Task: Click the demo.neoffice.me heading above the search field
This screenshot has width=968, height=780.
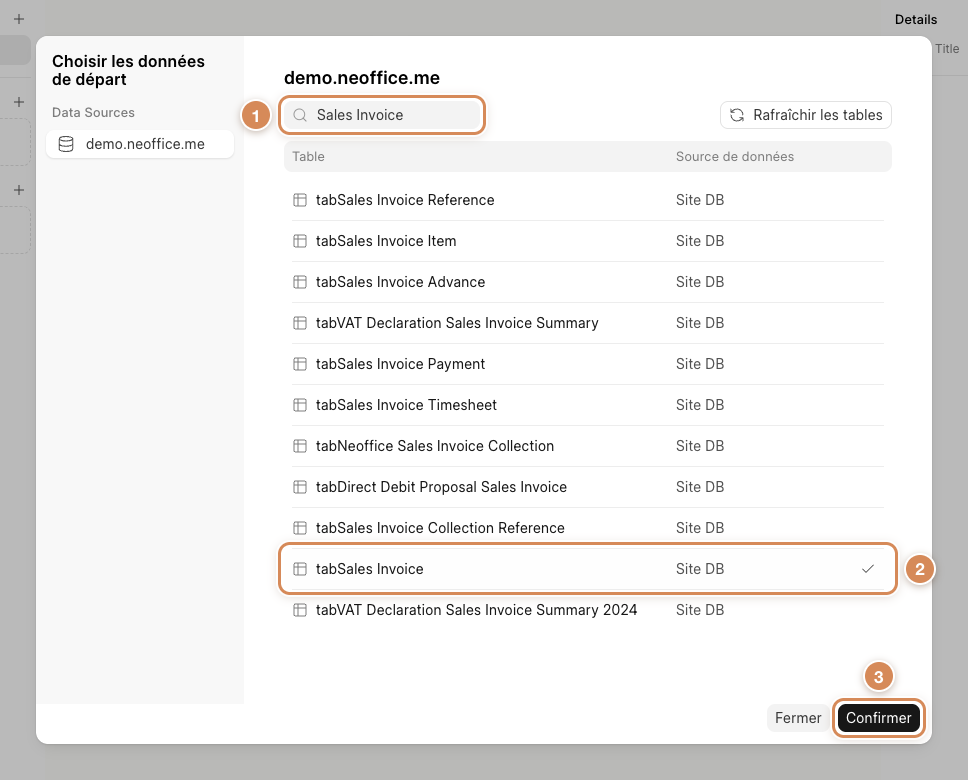Action: pos(362,78)
